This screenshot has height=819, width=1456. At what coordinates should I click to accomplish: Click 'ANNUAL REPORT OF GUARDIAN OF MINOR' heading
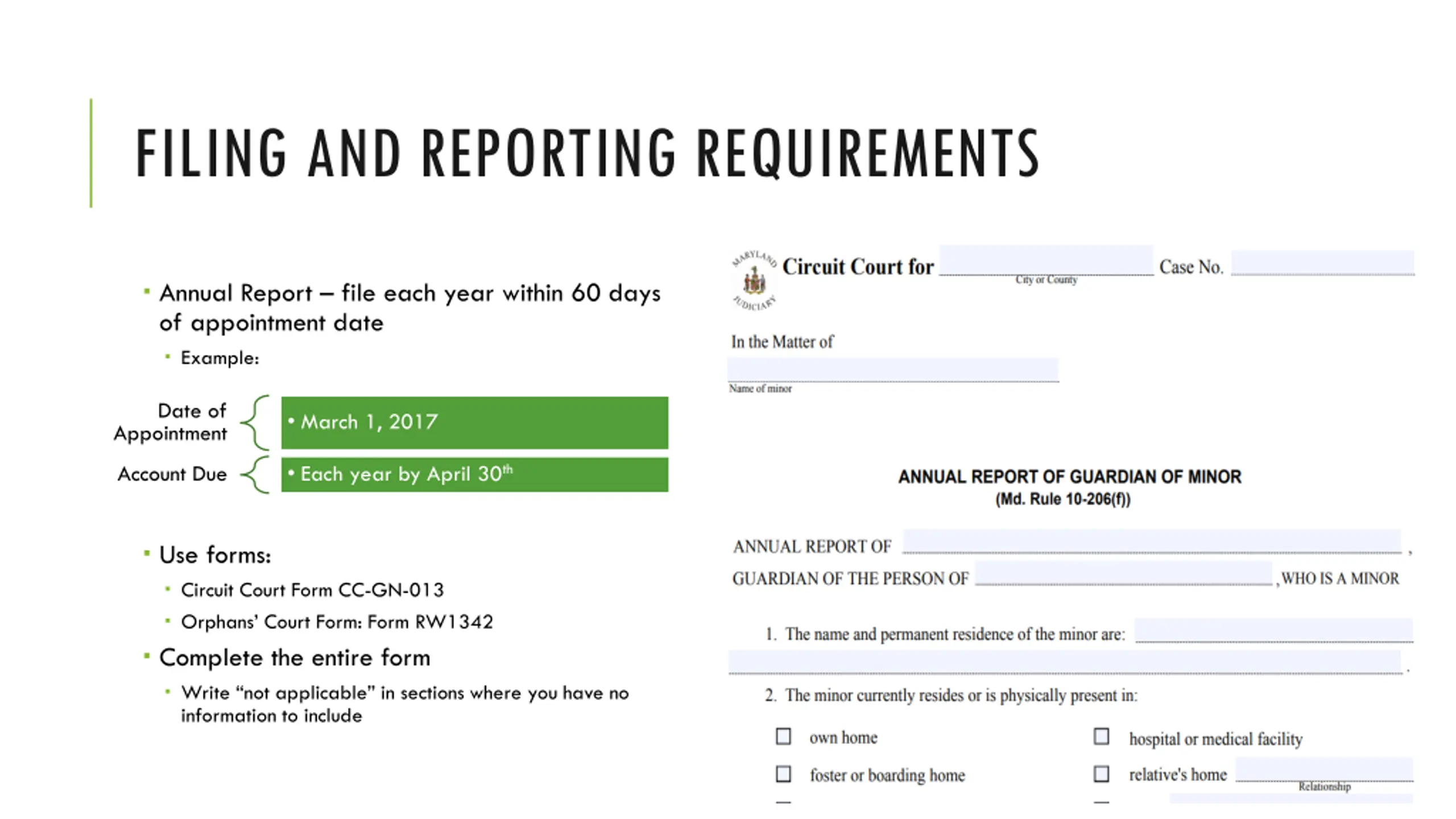point(1069,477)
